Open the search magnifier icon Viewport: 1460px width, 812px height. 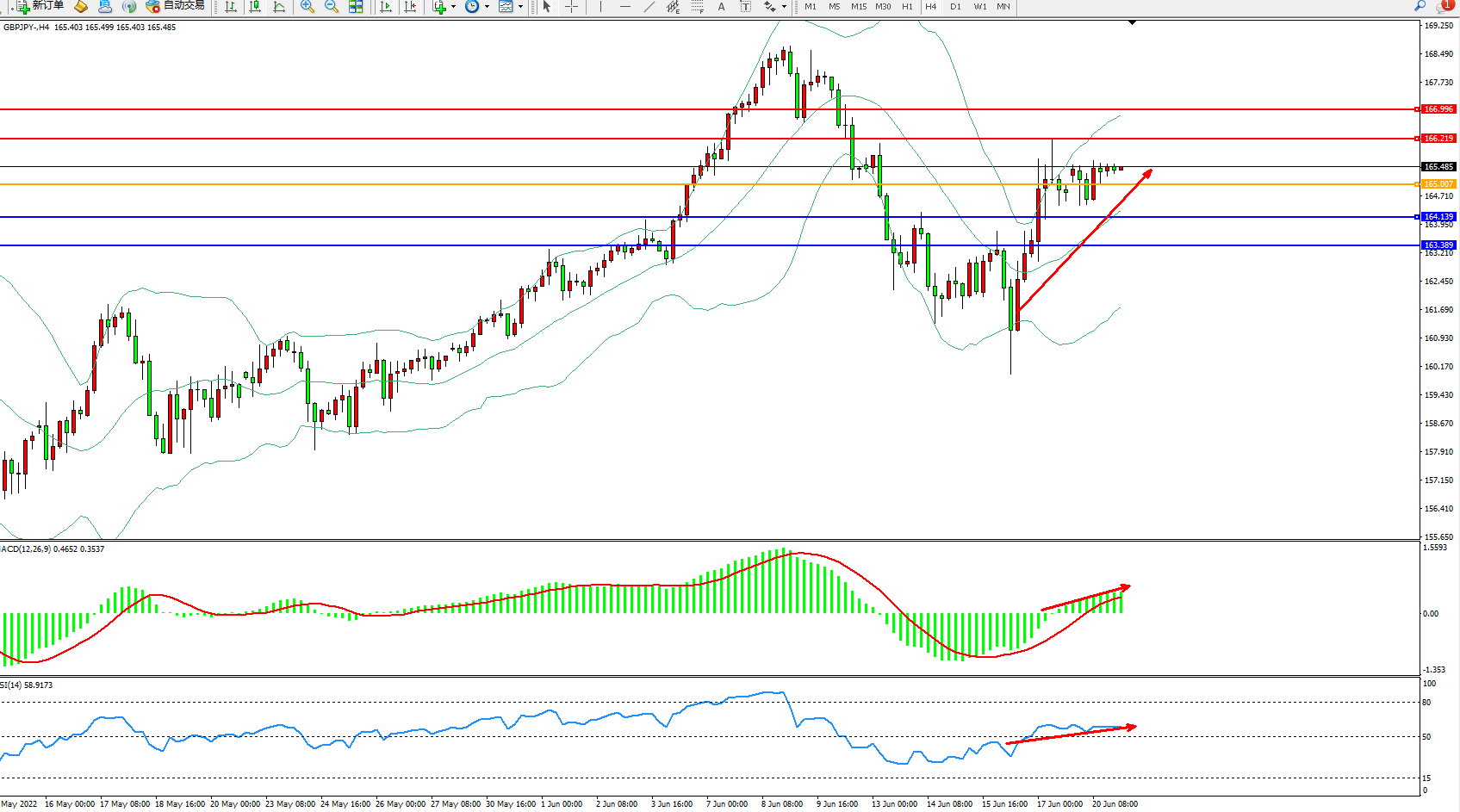tap(1420, 6)
